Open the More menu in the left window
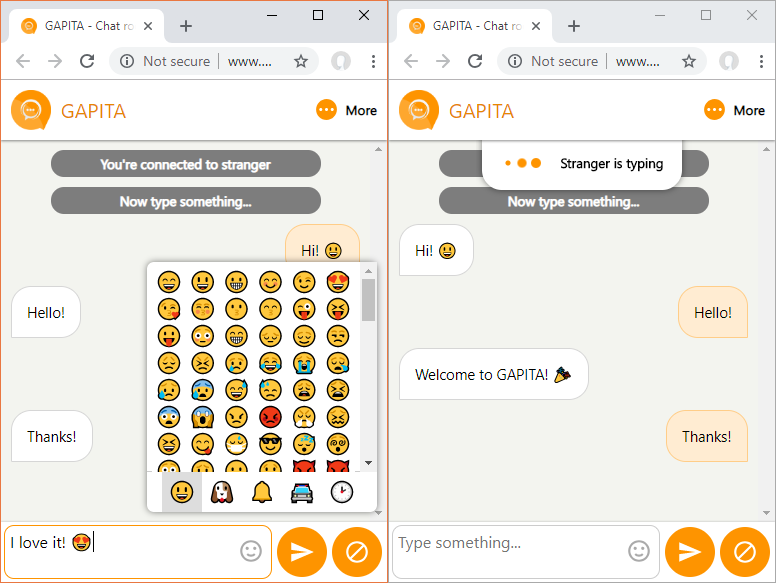The width and height of the screenshot is (776, 583). pos(346,110)
